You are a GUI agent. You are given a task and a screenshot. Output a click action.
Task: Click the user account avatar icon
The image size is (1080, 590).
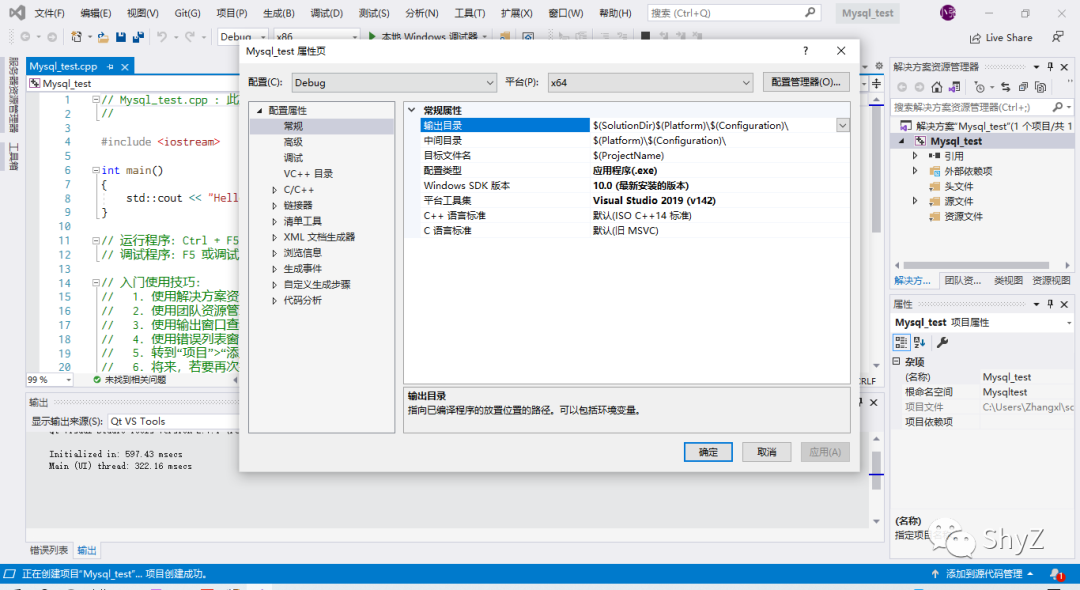948,12
